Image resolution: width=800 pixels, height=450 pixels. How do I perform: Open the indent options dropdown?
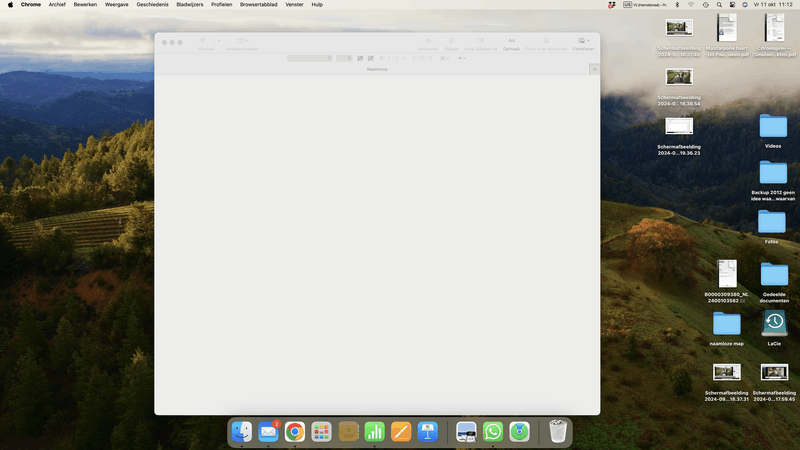coord(461,58)
